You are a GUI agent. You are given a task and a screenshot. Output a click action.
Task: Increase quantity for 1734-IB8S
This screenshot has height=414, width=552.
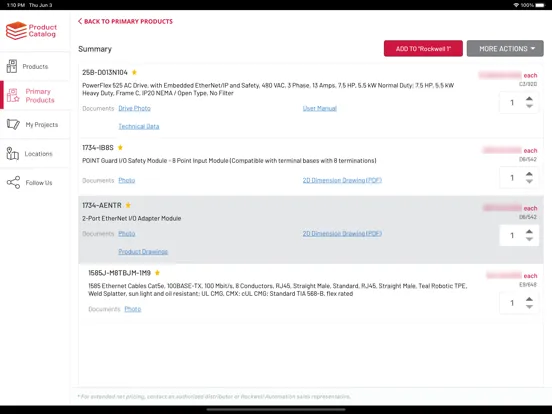(x=529, y=174)
